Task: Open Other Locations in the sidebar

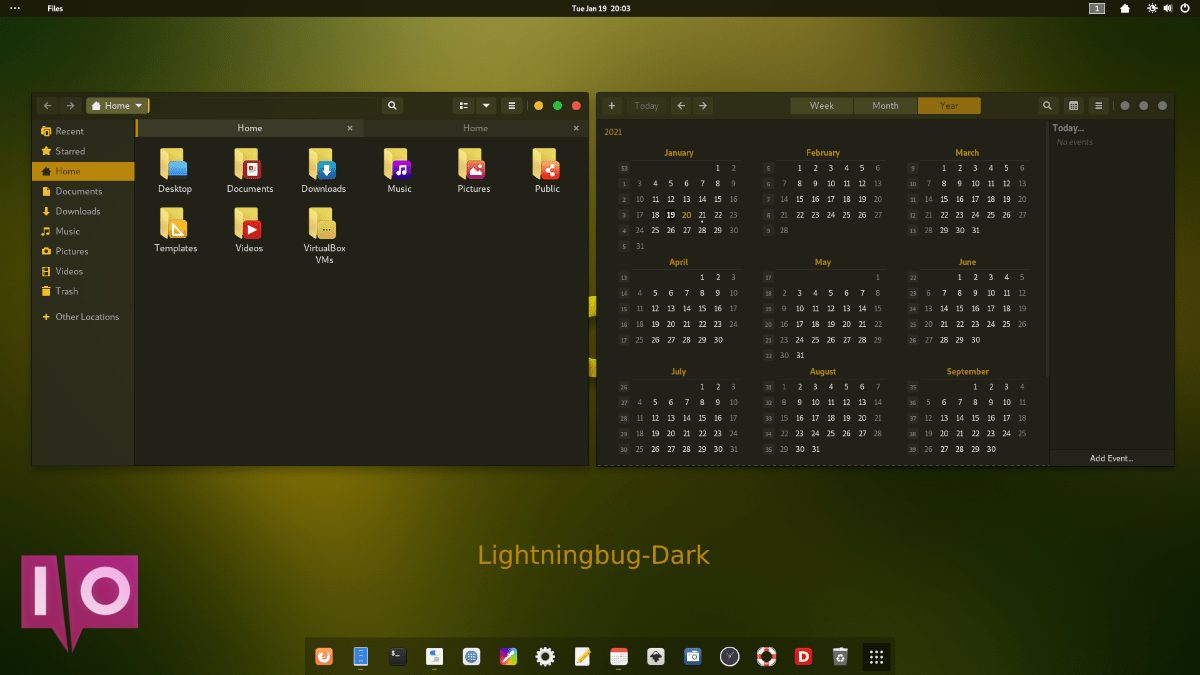Action: coord(83,317)
